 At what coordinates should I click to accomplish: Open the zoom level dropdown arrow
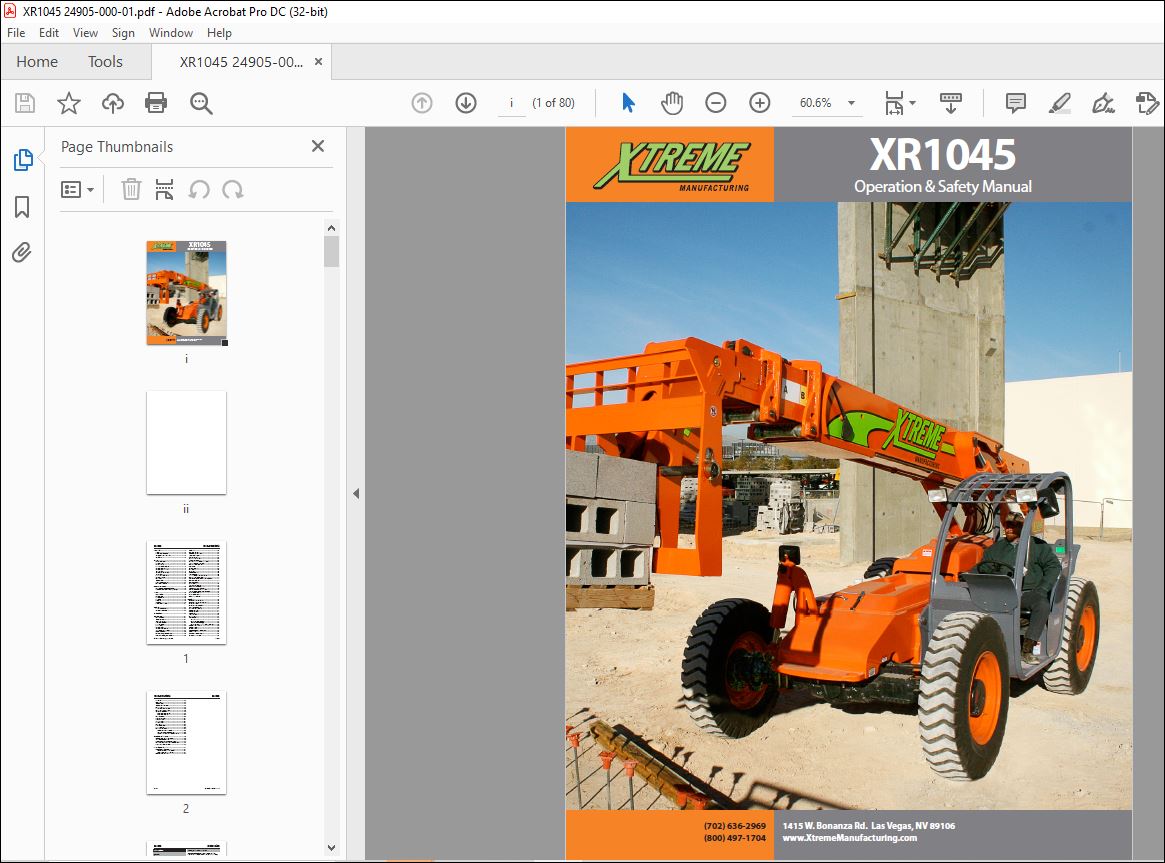[x=851, y=103]
